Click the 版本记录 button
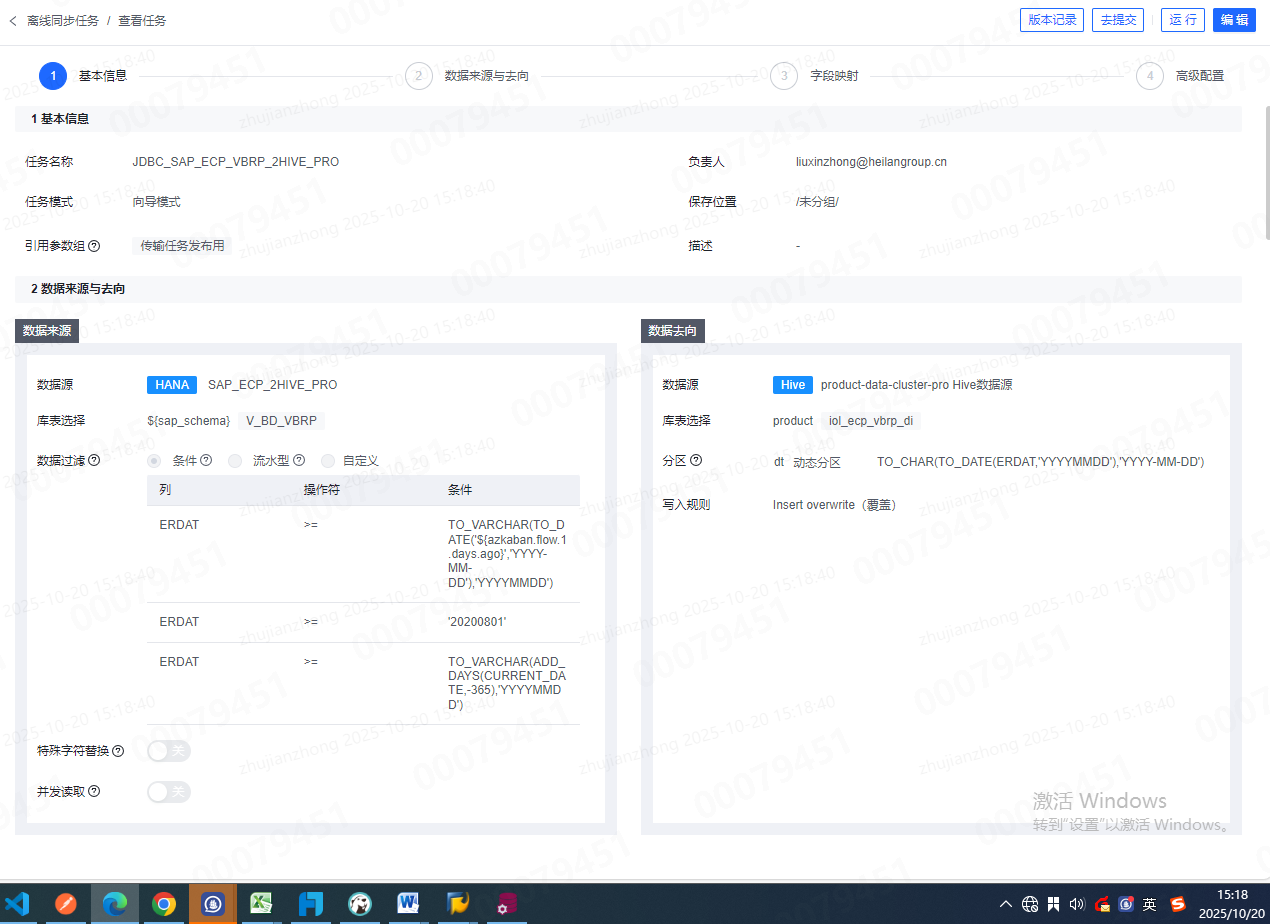The height and width of the screenshot is (924, 1270). 1052,20
